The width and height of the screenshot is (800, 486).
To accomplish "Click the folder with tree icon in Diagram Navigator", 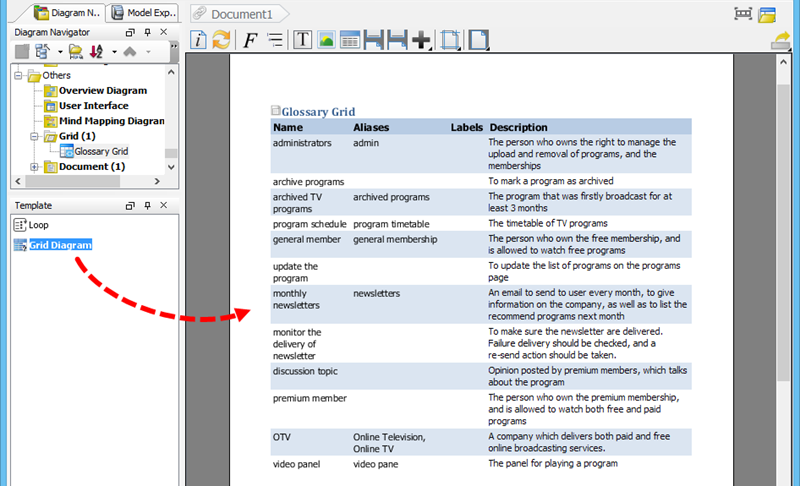I will pos(76,52).
